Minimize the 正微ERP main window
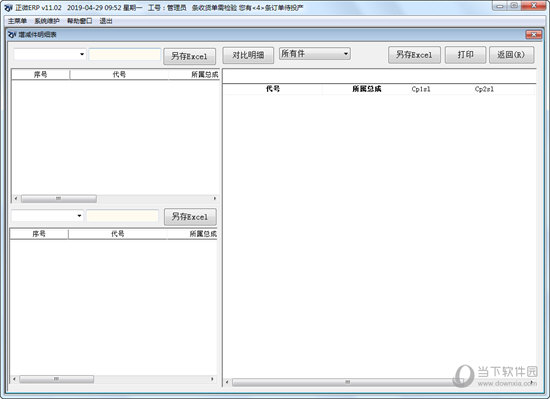Viewport: 550px width, 399px height. pyautogui.click(x=499, y=6)
